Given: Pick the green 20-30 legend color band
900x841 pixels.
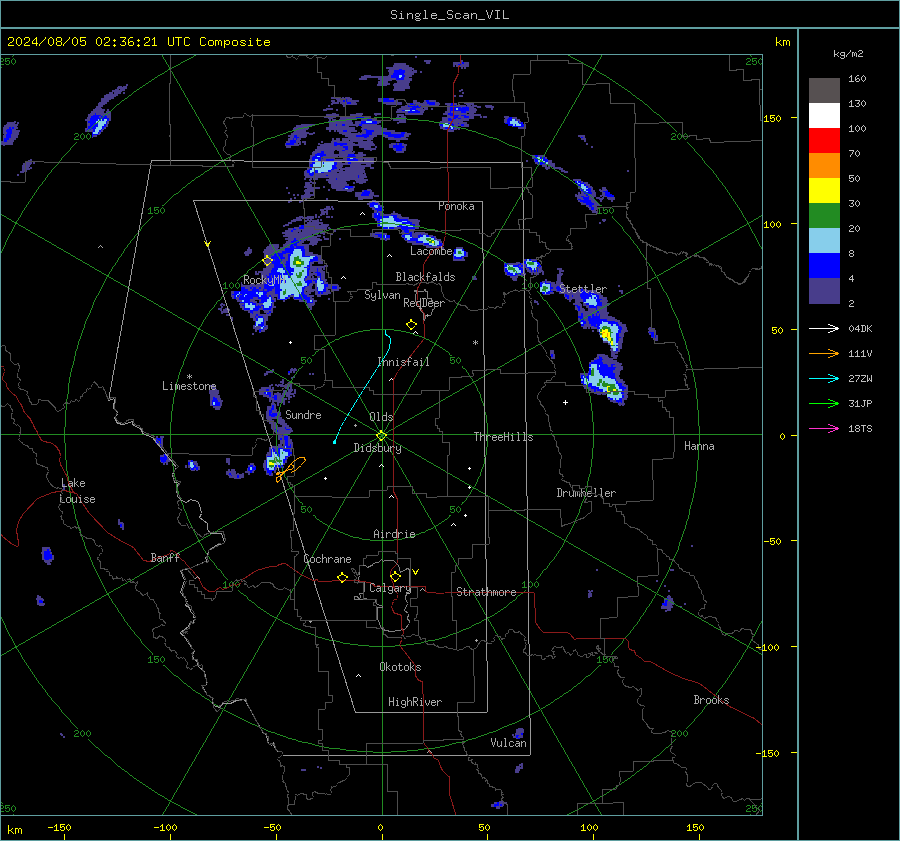Looking at the screenshot, I should tap(824, 216).
